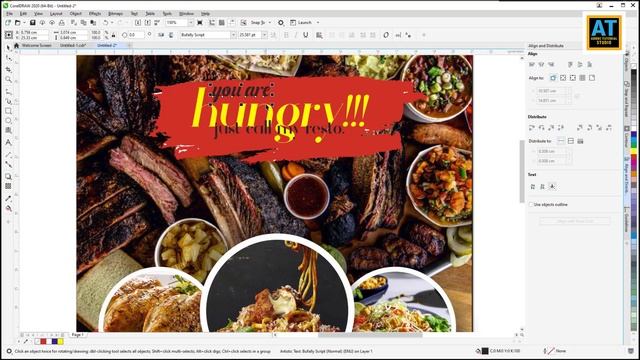Open the font size dropdown

pos(264,35)
